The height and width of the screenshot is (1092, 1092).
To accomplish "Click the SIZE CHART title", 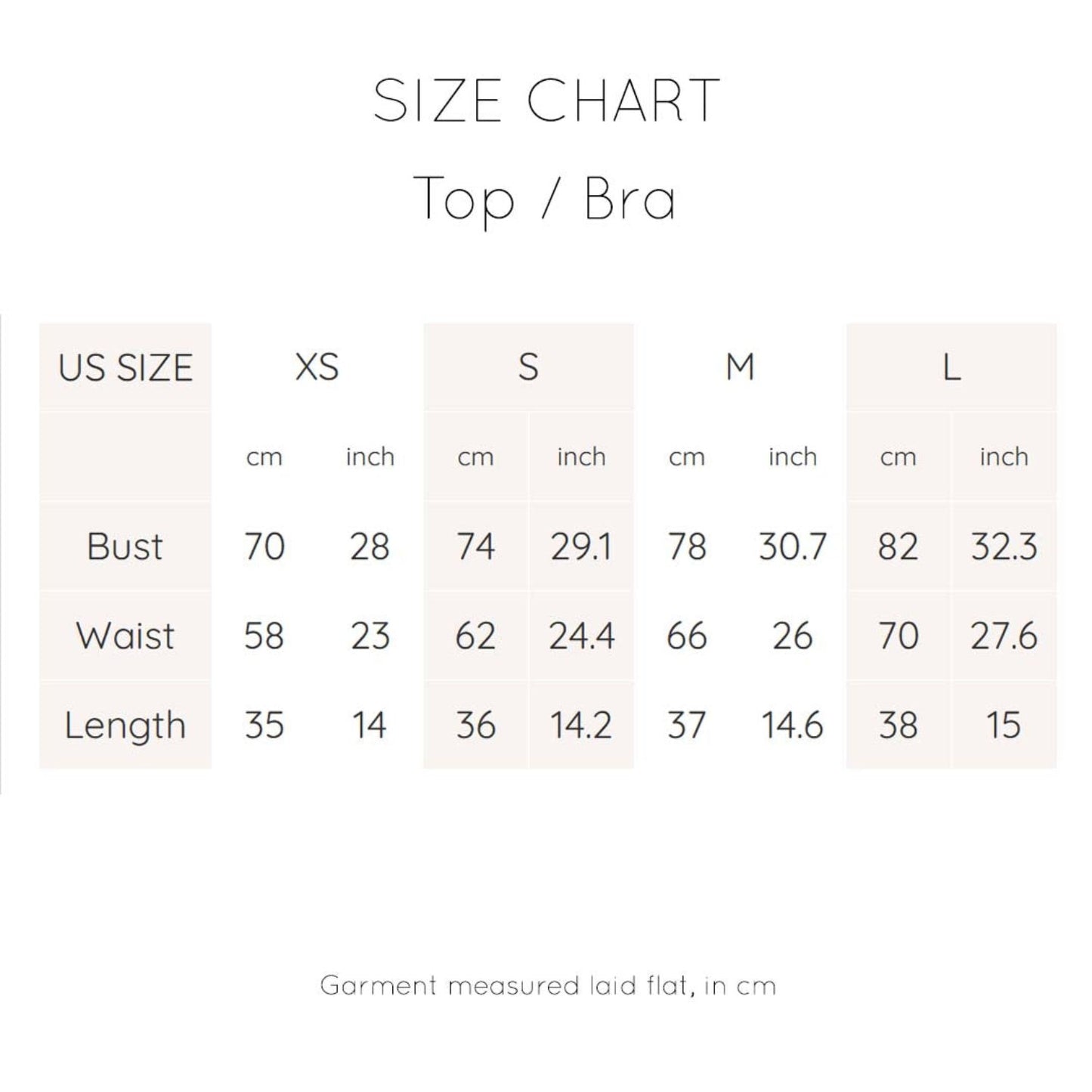I will (546, 101).
